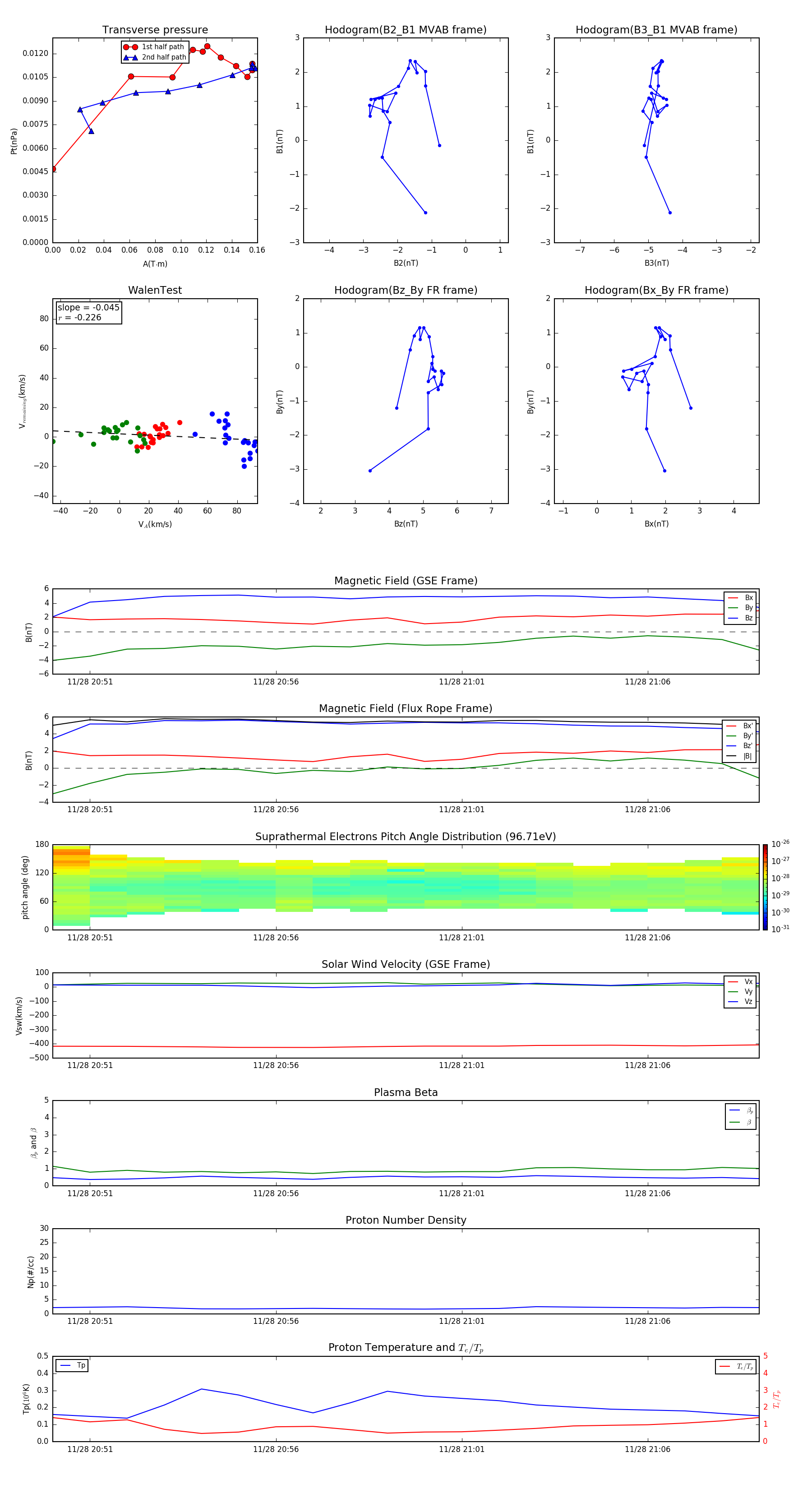The height and width of the screenshot is (1489, 812).
Task: Click the Vx legend entry in velocity plot
Action: pyautogui.click(x=740, y=981)
